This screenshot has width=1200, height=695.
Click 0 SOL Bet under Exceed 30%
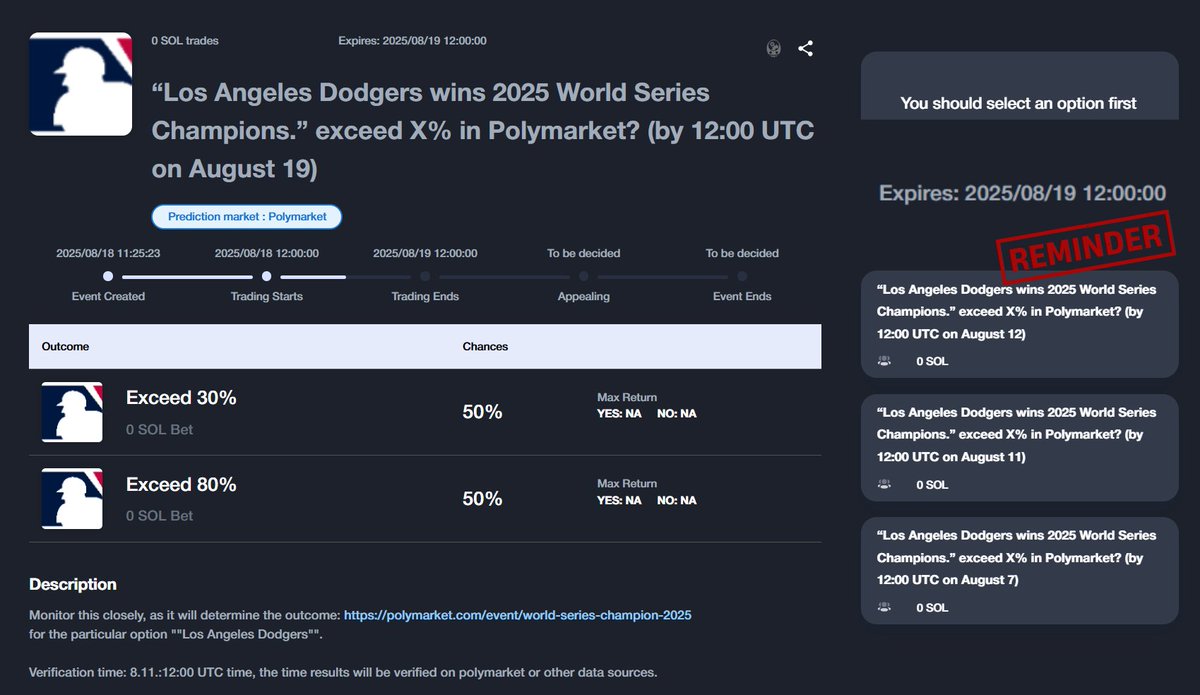pyautogui.click(x=160, y=429)
